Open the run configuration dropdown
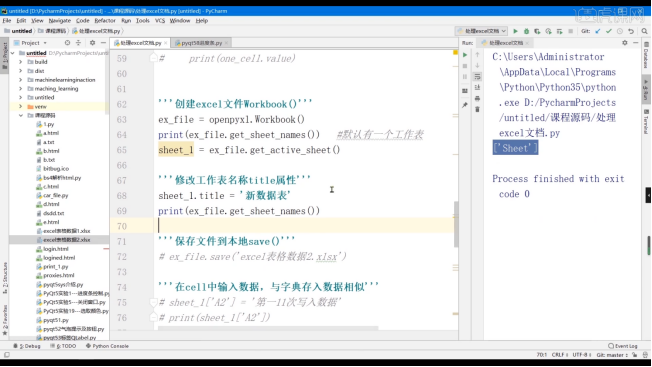652x367 pixels. click(x=482, y=31)
